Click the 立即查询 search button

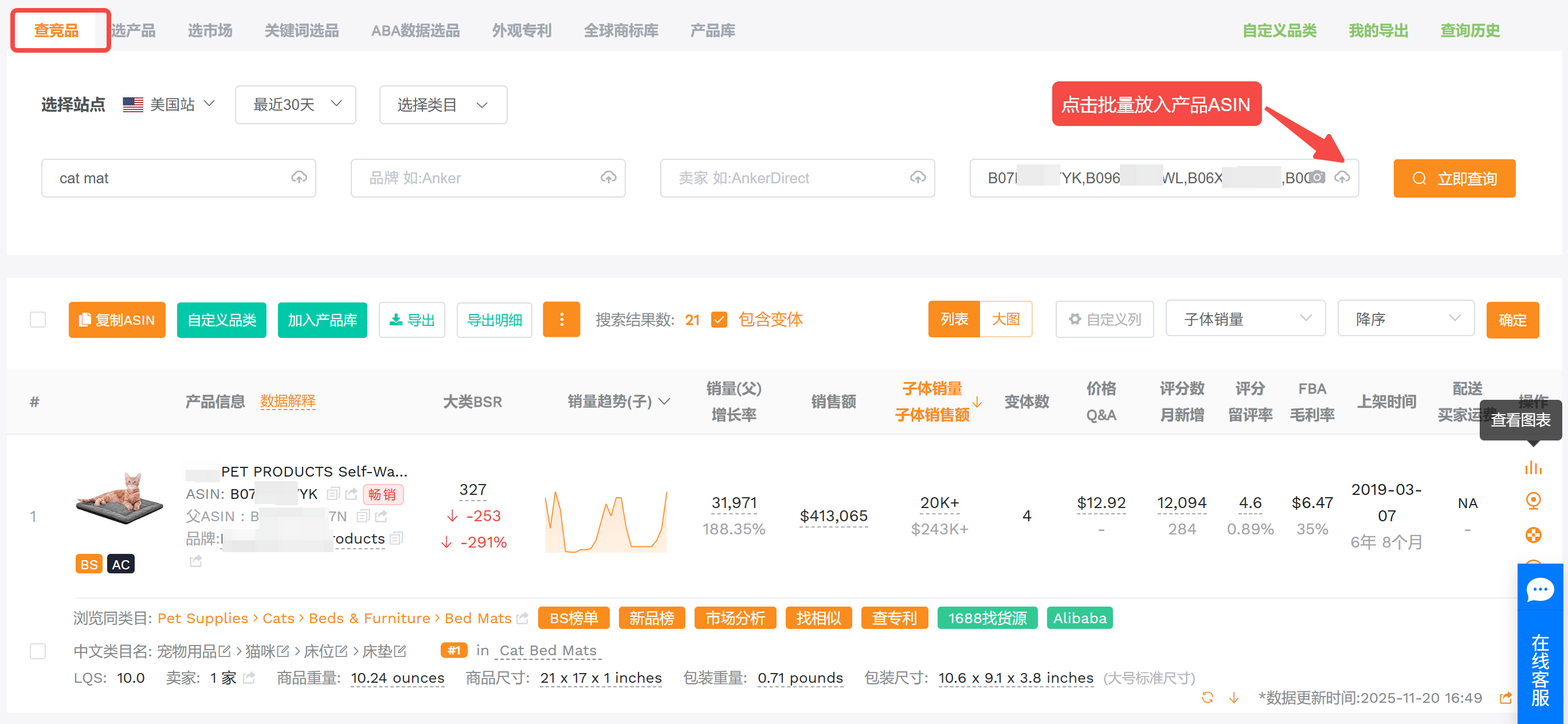point(1453,178)
